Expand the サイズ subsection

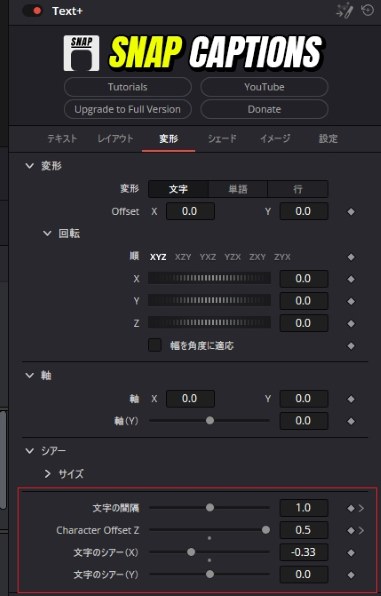[47, 474]
